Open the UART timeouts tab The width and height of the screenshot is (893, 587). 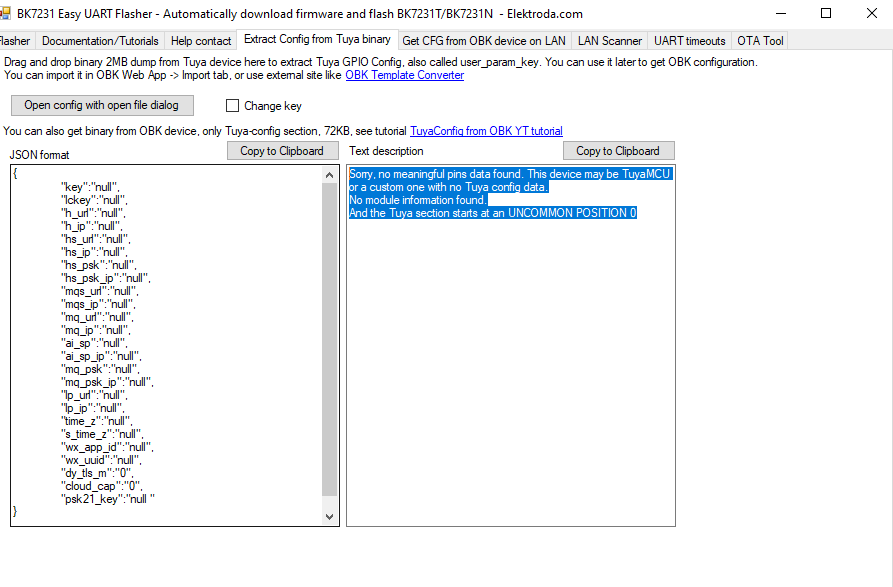(690, 41)
